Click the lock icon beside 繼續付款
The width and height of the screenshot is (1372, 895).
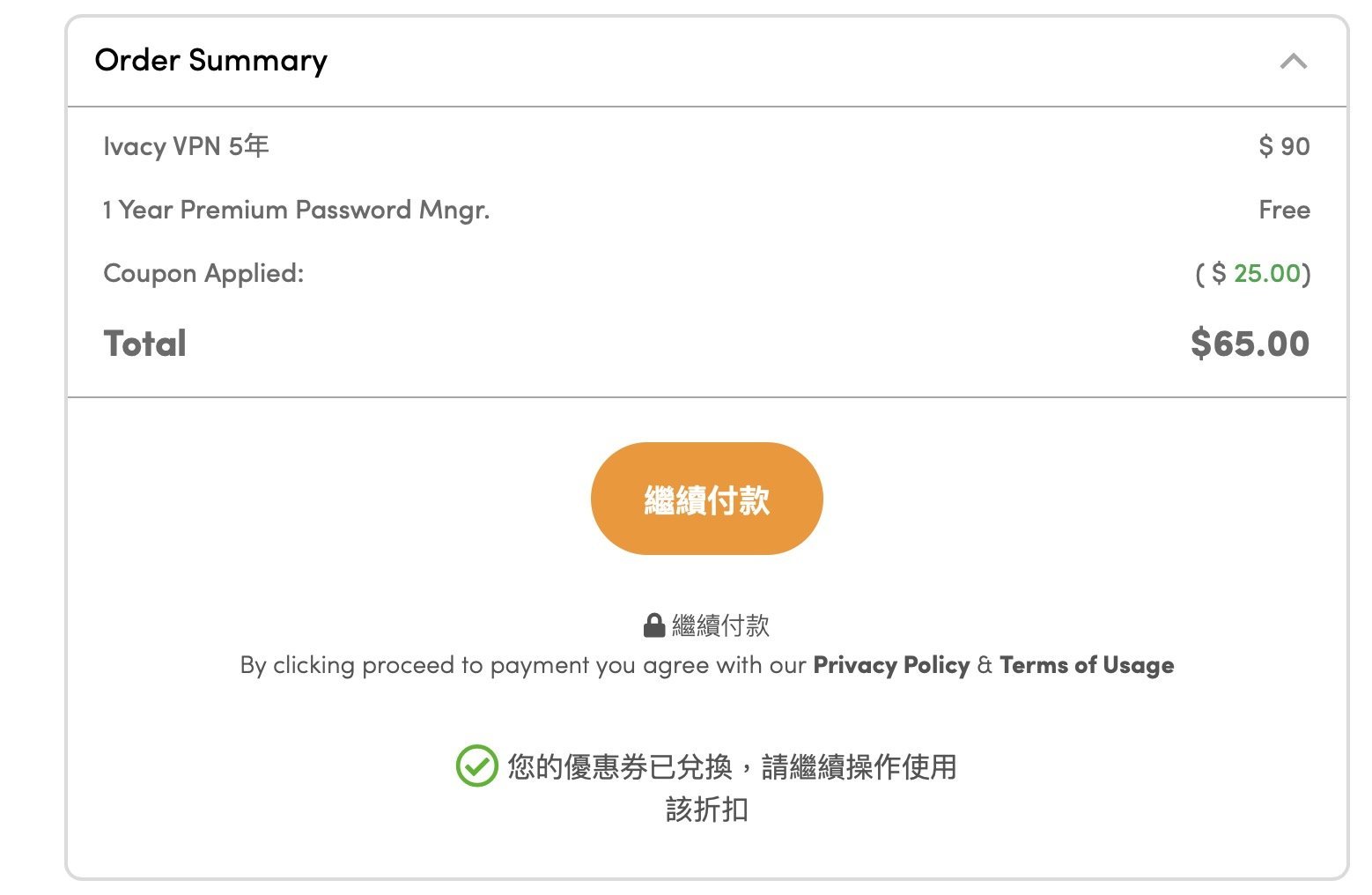(x=653, y=625)
